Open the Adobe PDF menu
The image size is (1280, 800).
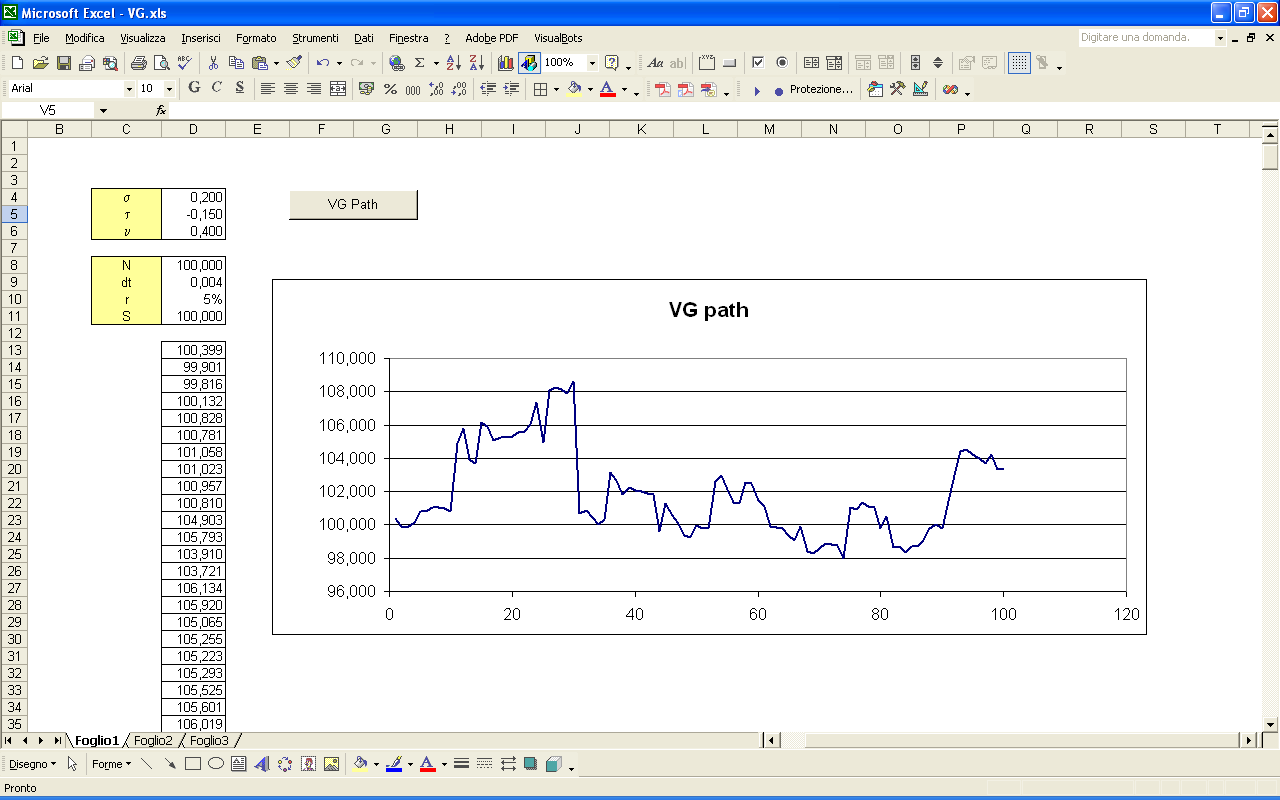(x=492, y=38)
